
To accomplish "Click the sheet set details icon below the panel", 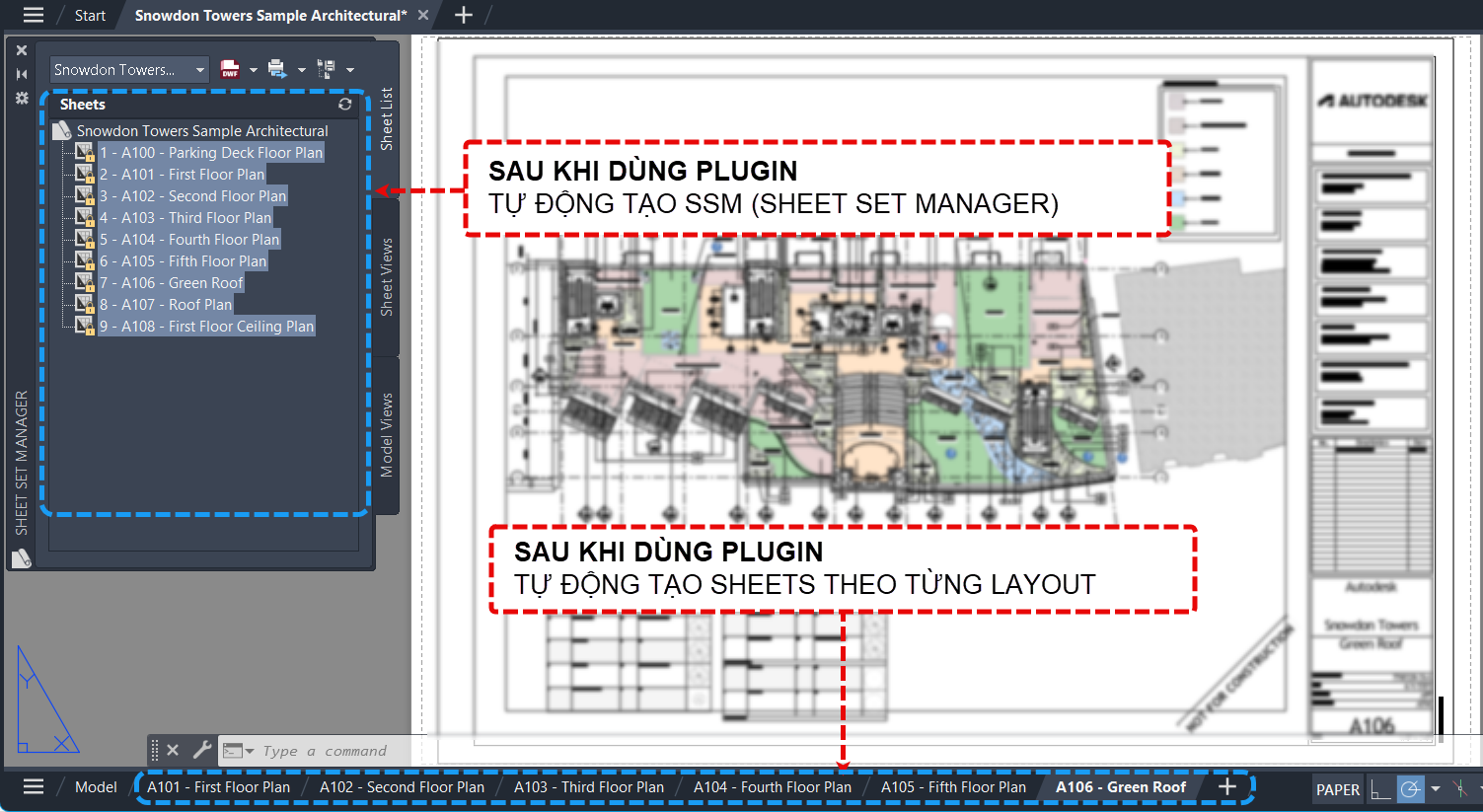I will pyautogui.click(x=21, y=558).
